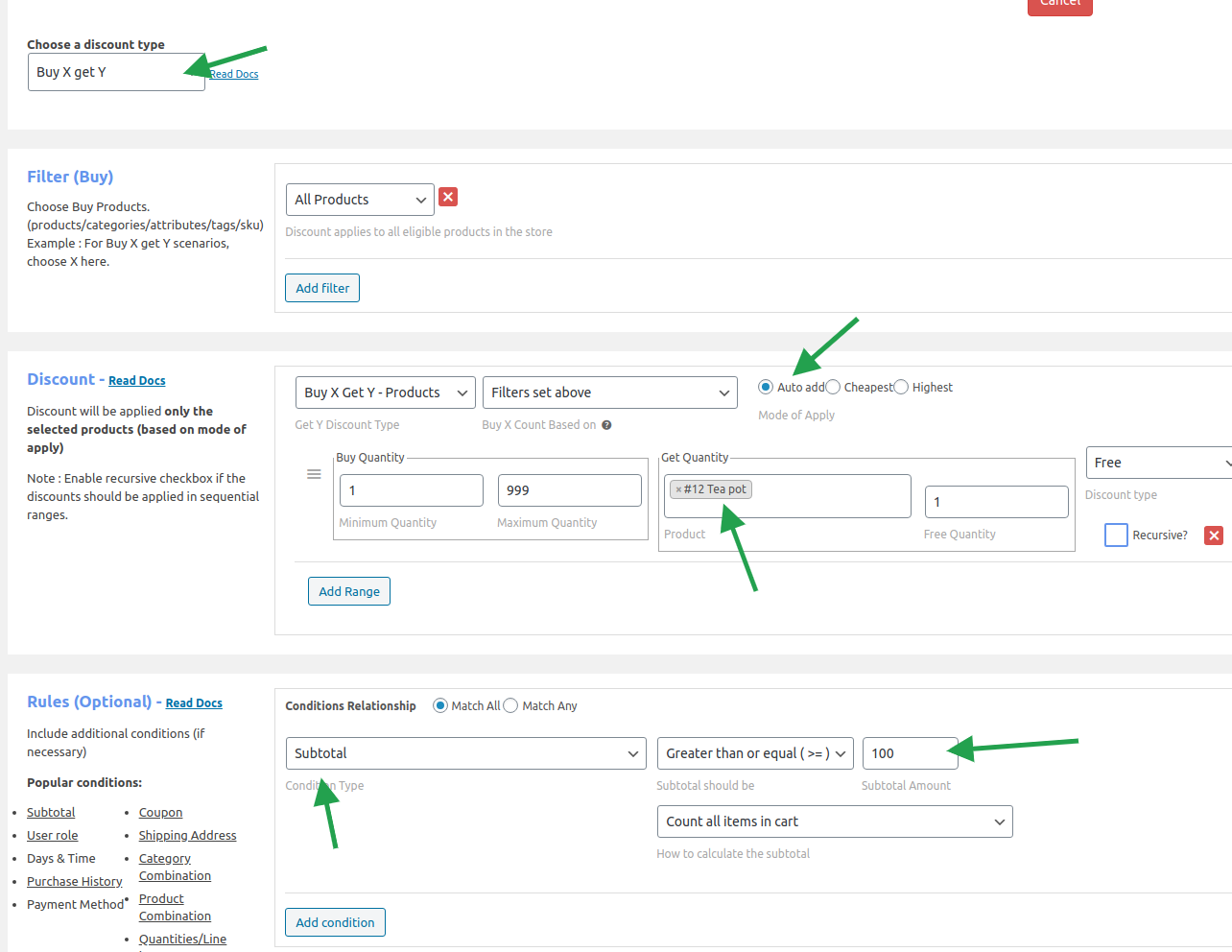The image size is (1232, 952).
Task: Click help icon next to Buy X Count Based on
Action: tap(606, 425)
